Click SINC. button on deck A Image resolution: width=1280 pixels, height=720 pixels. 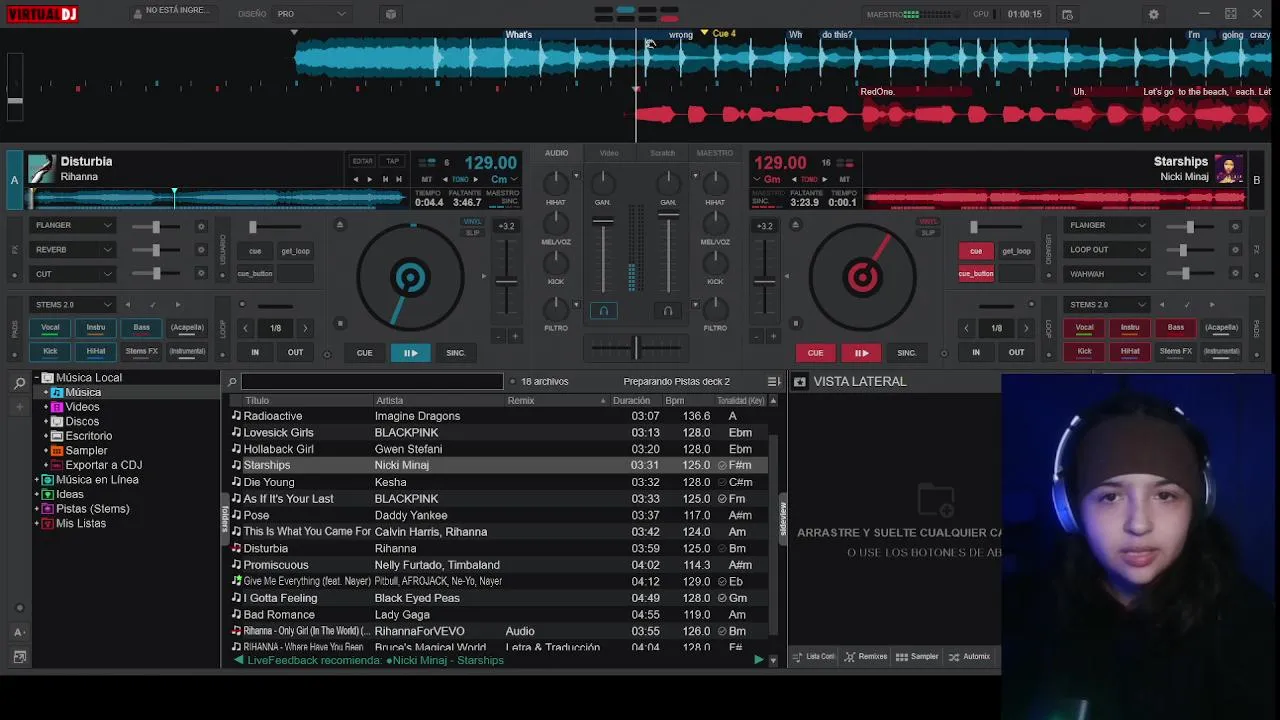point(456,353)
